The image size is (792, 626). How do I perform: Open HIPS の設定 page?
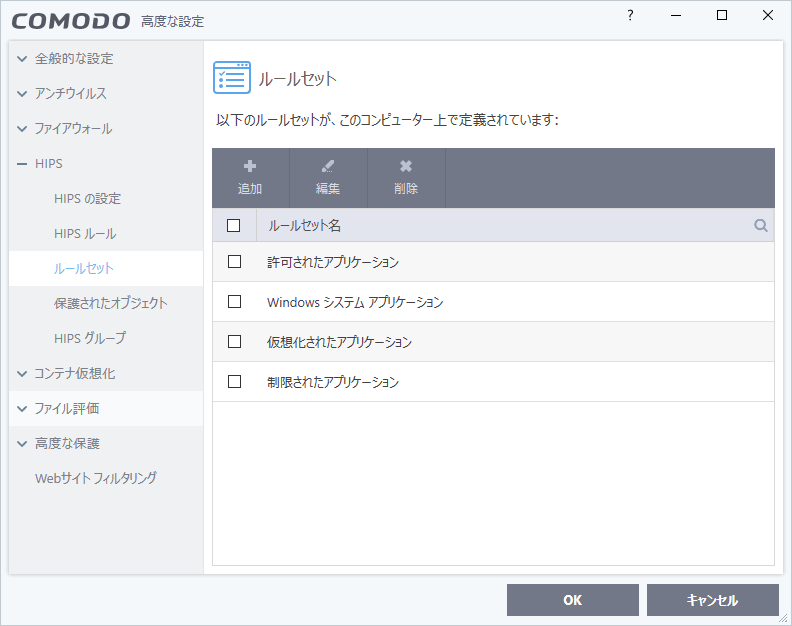(x=87, y=199)
